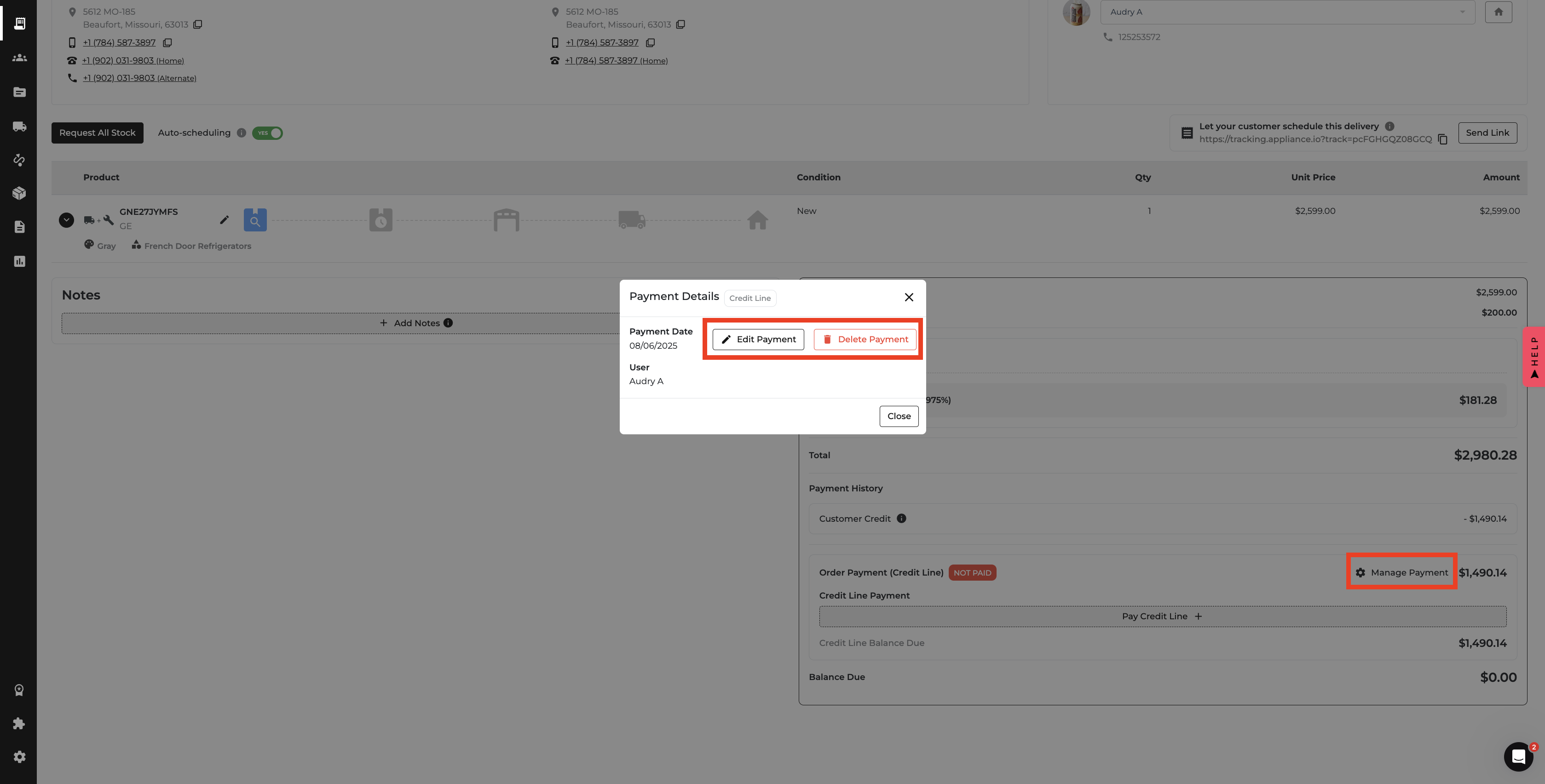Viewport: 1545px width, 784px height.
Task: Click the blue stock search stage icon
Action: [x=255, y=220]
